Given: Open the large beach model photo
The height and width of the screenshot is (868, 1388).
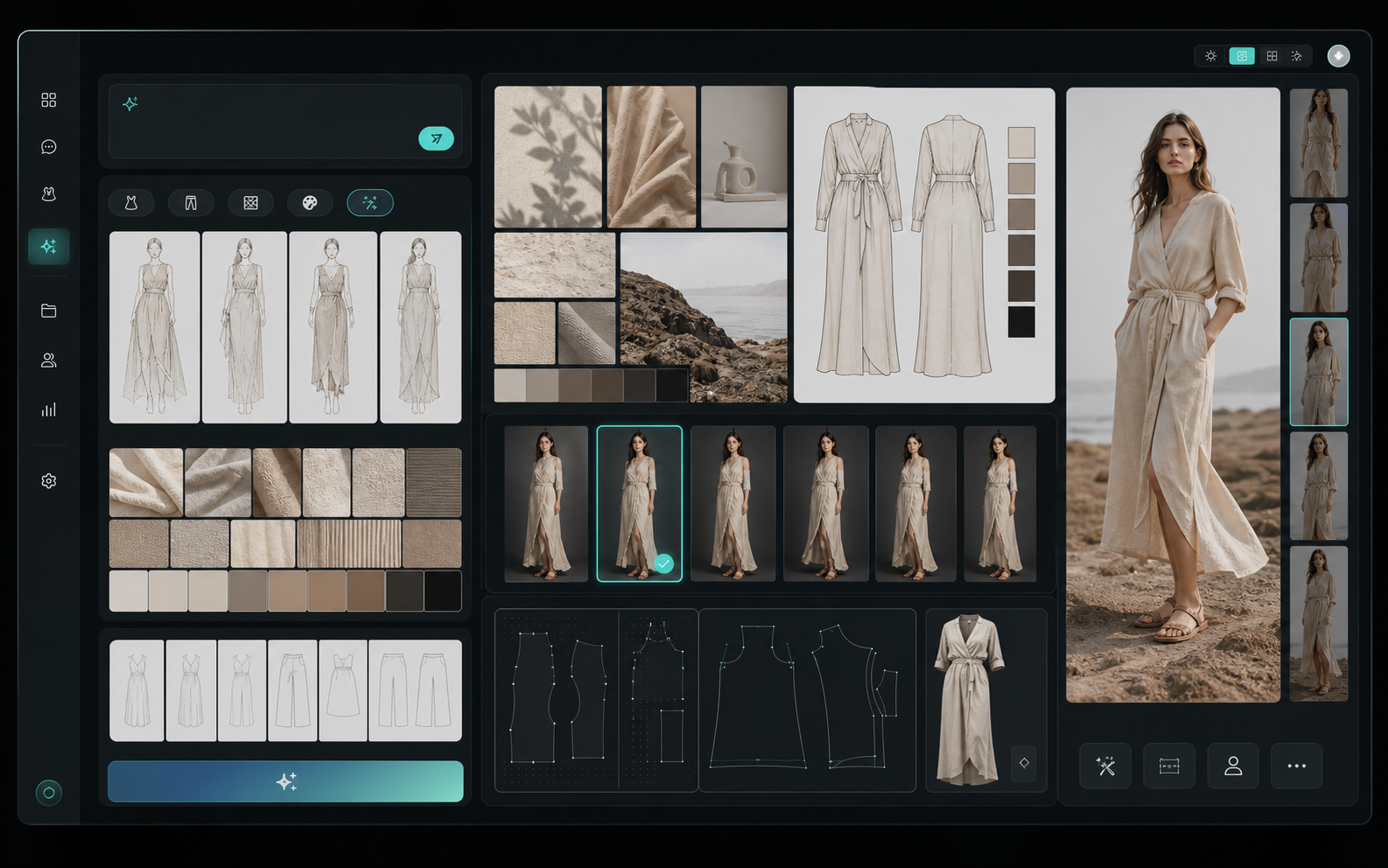Looking at the screenshot, I should point(1173,395).
